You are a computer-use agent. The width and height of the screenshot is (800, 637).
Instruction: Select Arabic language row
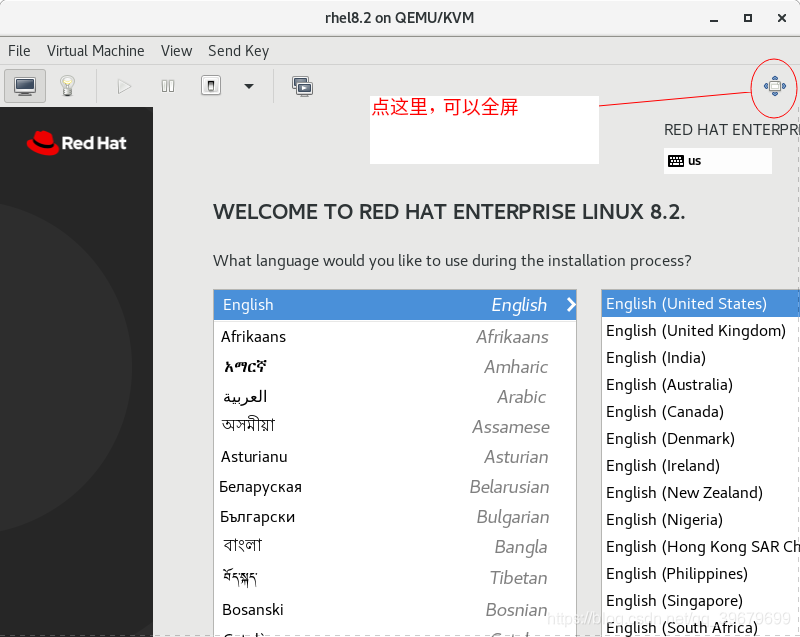395,397
